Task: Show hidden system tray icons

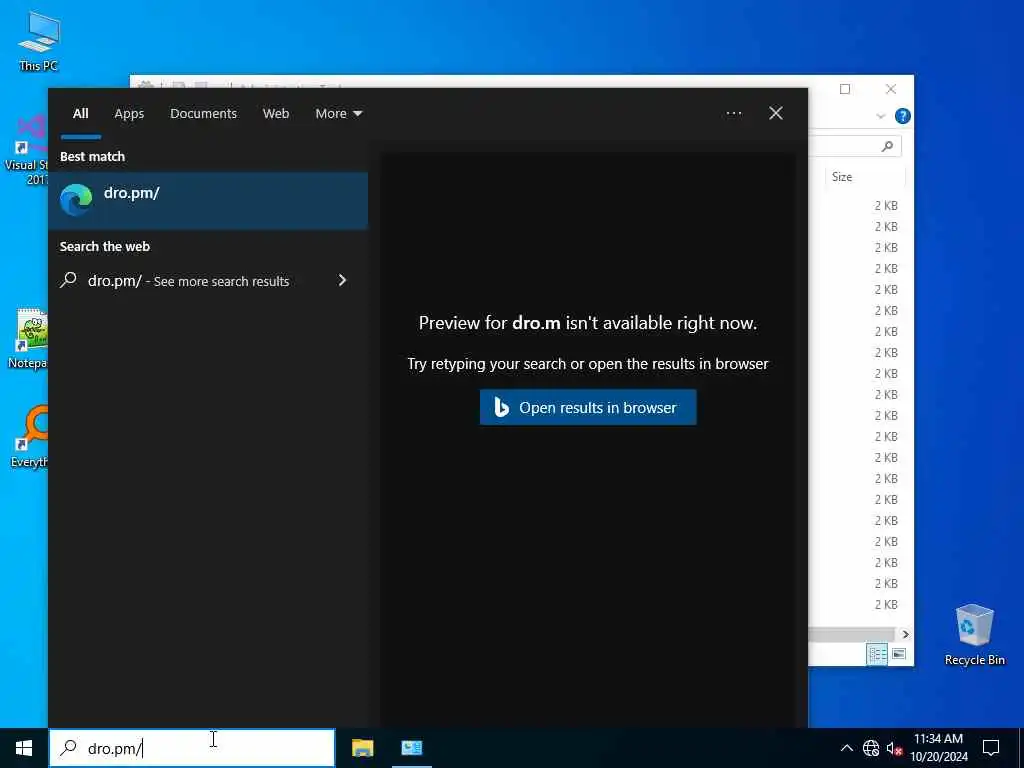Action: pos(846,748)
